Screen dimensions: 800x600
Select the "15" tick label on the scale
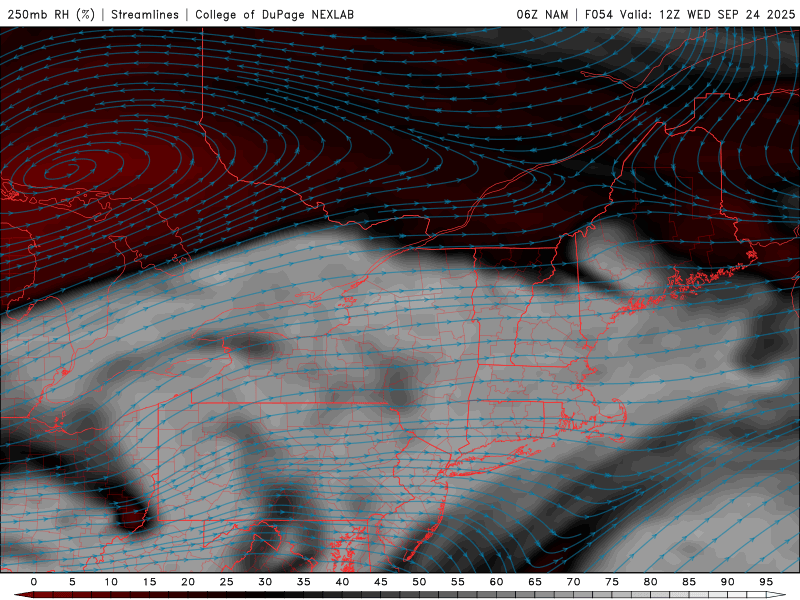[x=149, y=582]
